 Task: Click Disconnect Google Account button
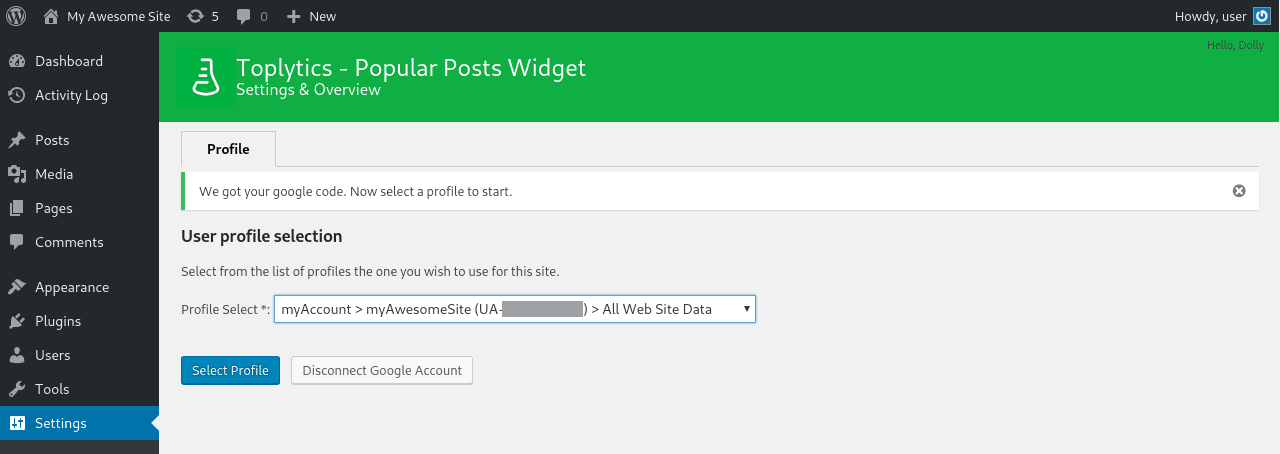382,370
